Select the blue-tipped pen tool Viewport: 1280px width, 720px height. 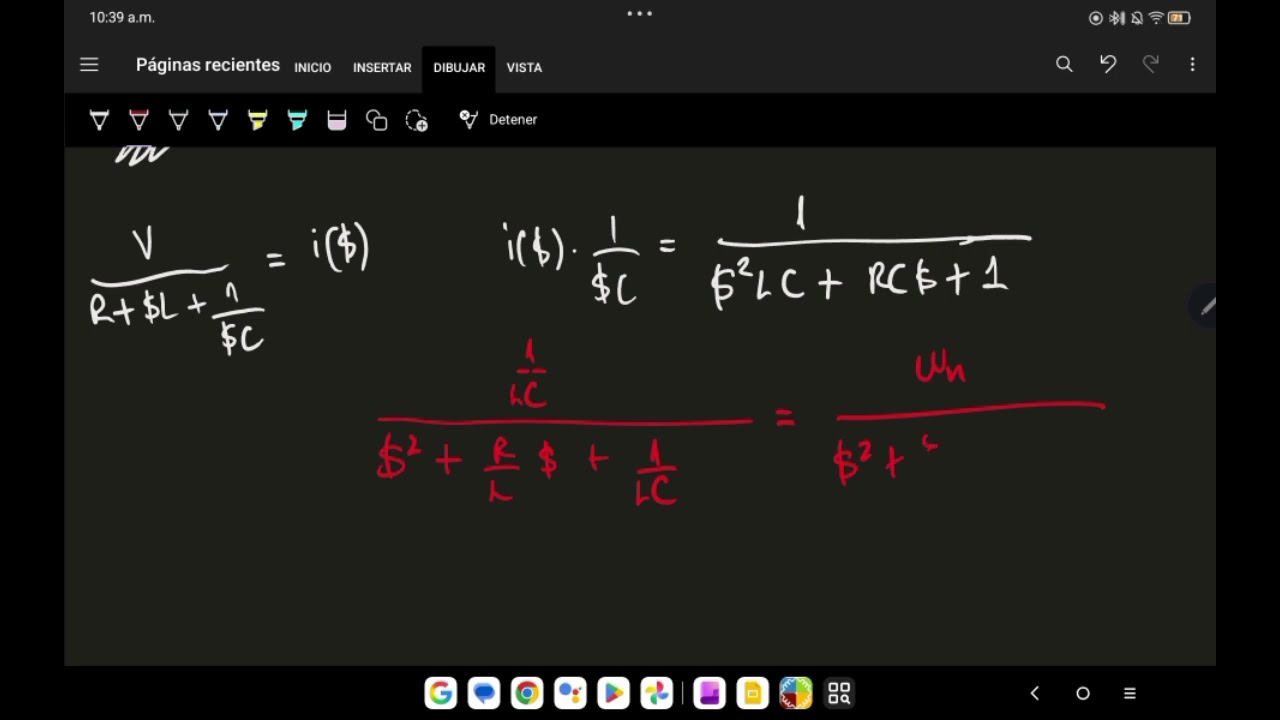218,120
